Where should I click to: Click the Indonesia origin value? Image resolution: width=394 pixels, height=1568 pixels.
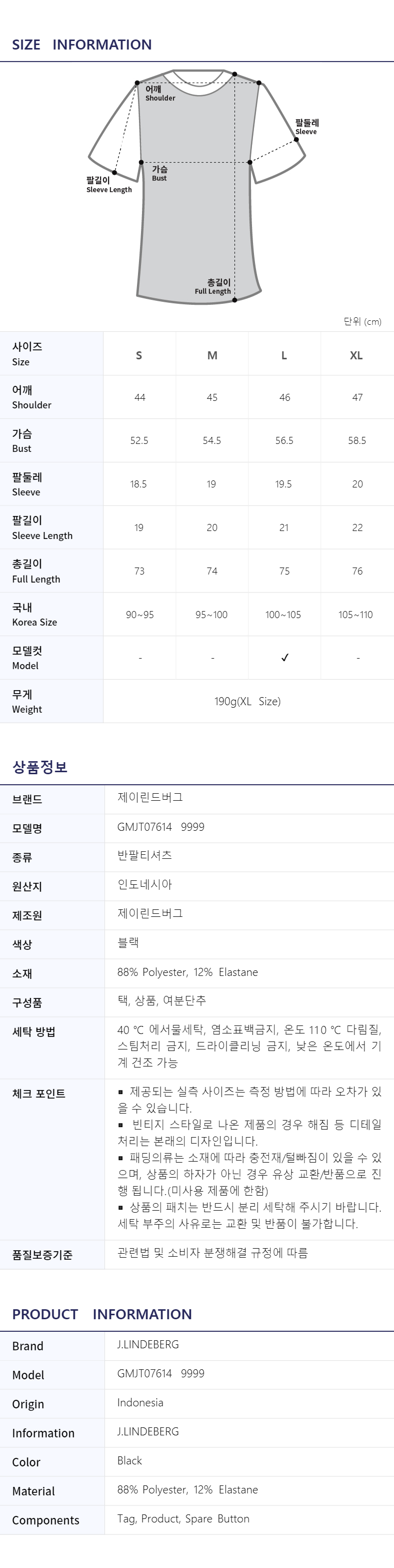click(x=140, y=1402)
